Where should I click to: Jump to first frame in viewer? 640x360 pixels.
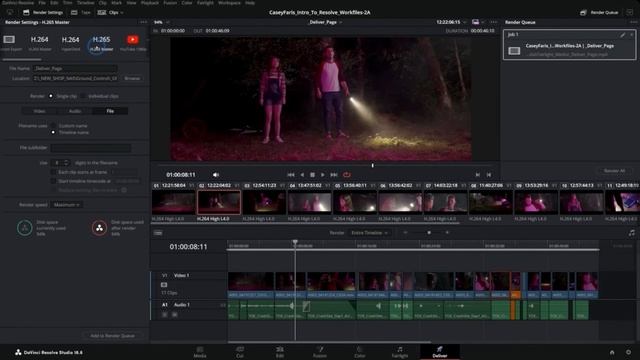point(291,175)
